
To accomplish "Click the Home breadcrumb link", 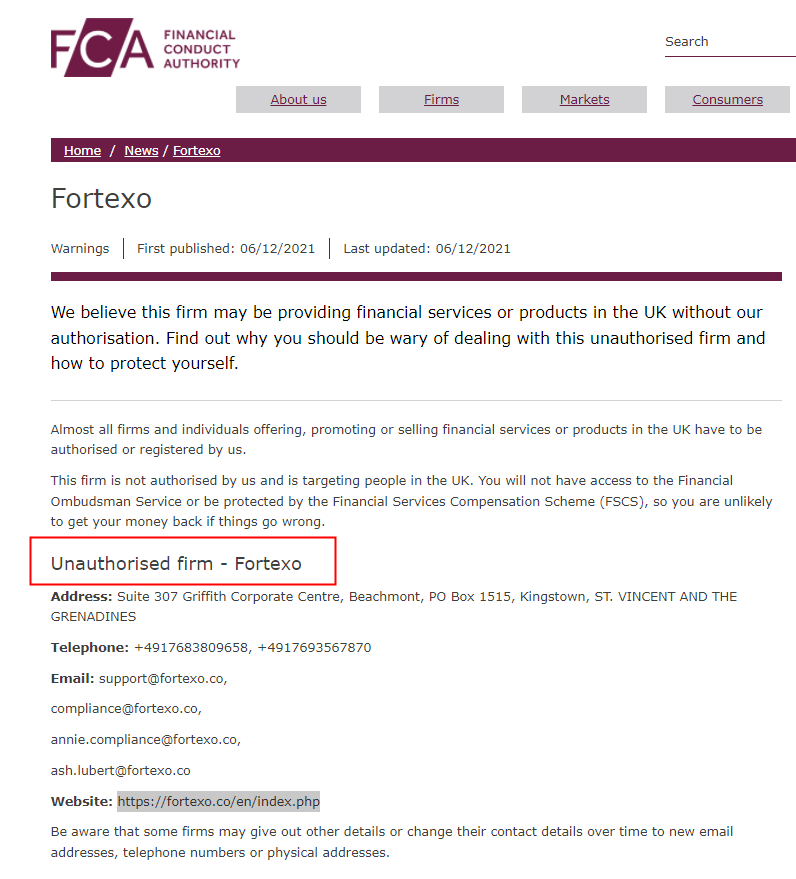I will [82, 151].
